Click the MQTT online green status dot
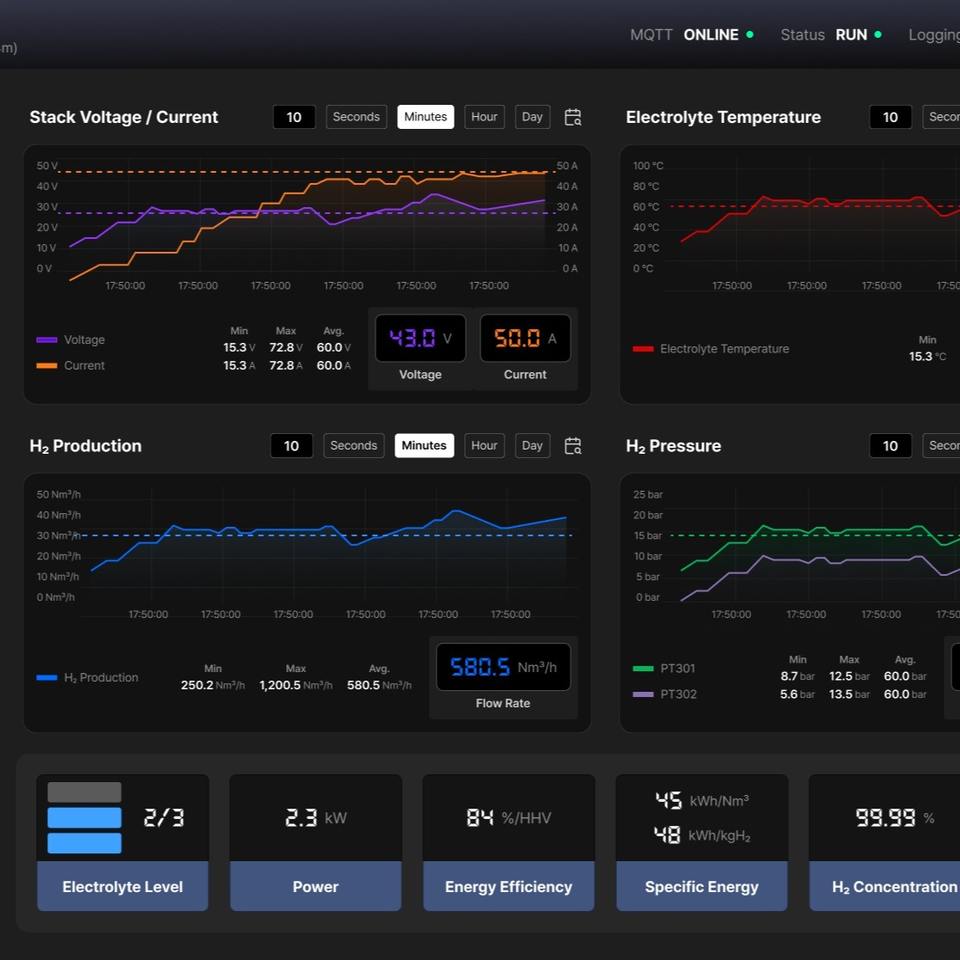Image resolution: width=960 pixels, height=960 pixels. click(749, 35)
